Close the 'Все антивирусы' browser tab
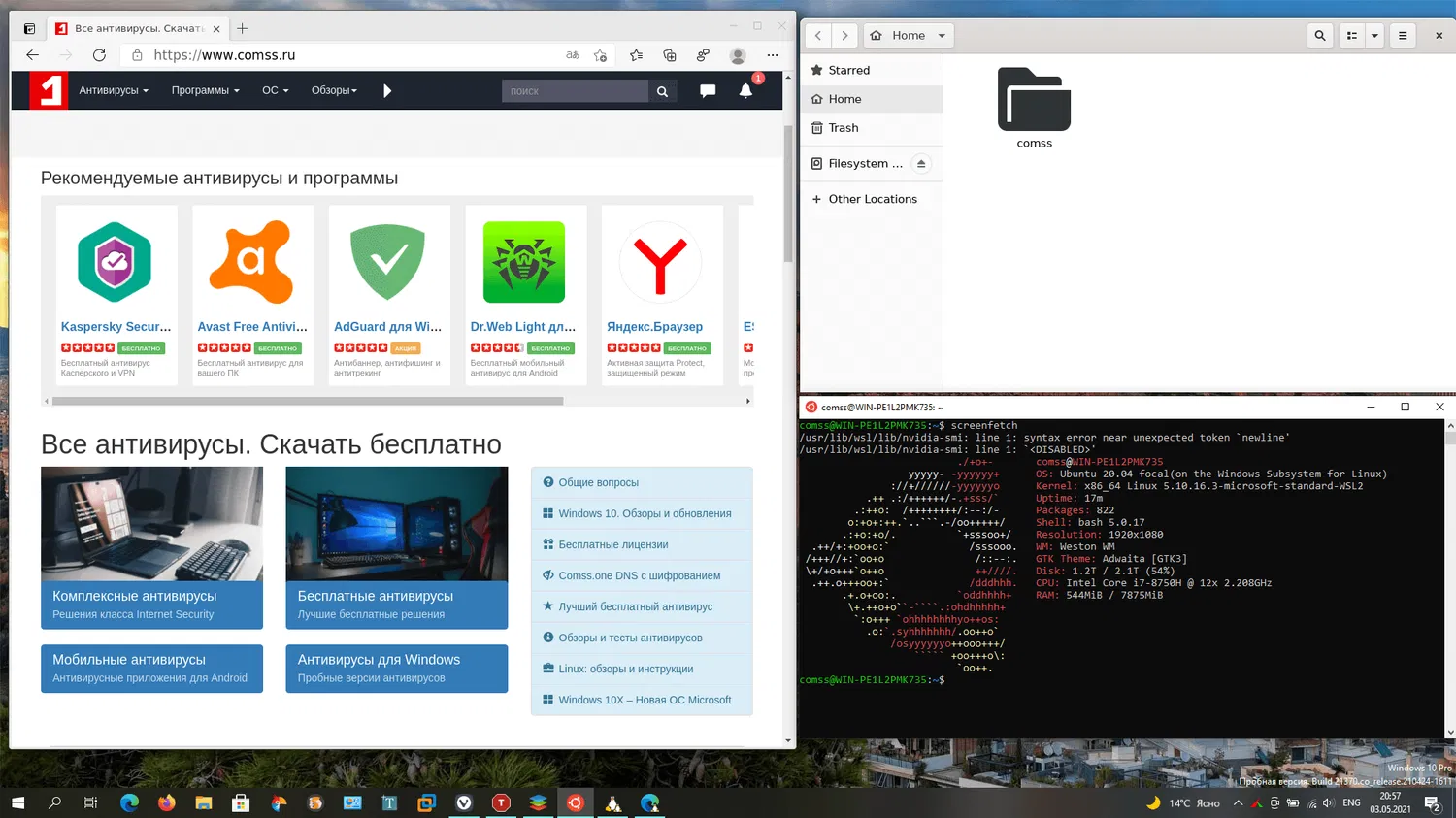 [216, 28]
